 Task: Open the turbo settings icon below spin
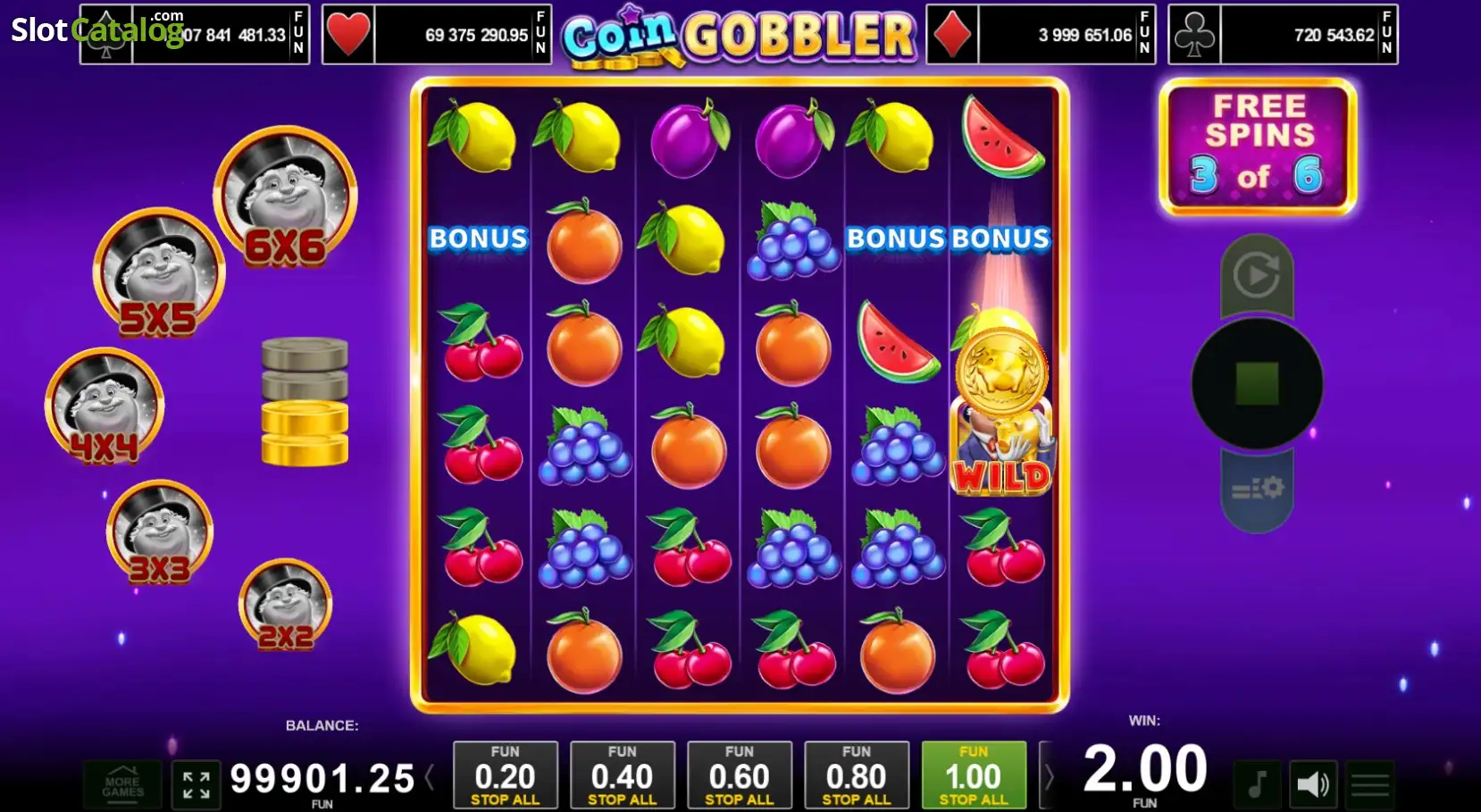click(1257, 490)
